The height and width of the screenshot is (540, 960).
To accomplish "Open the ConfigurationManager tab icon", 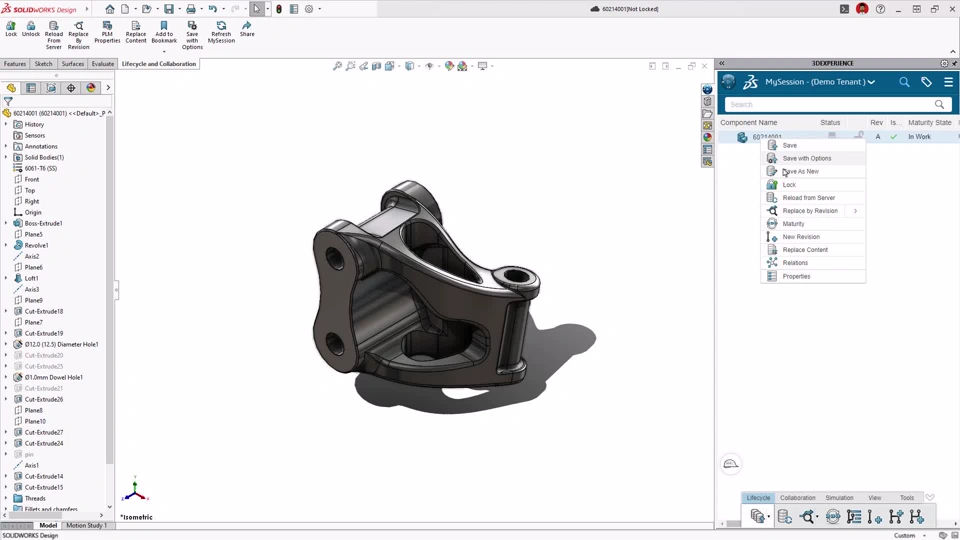I will (x=51, y=88).
